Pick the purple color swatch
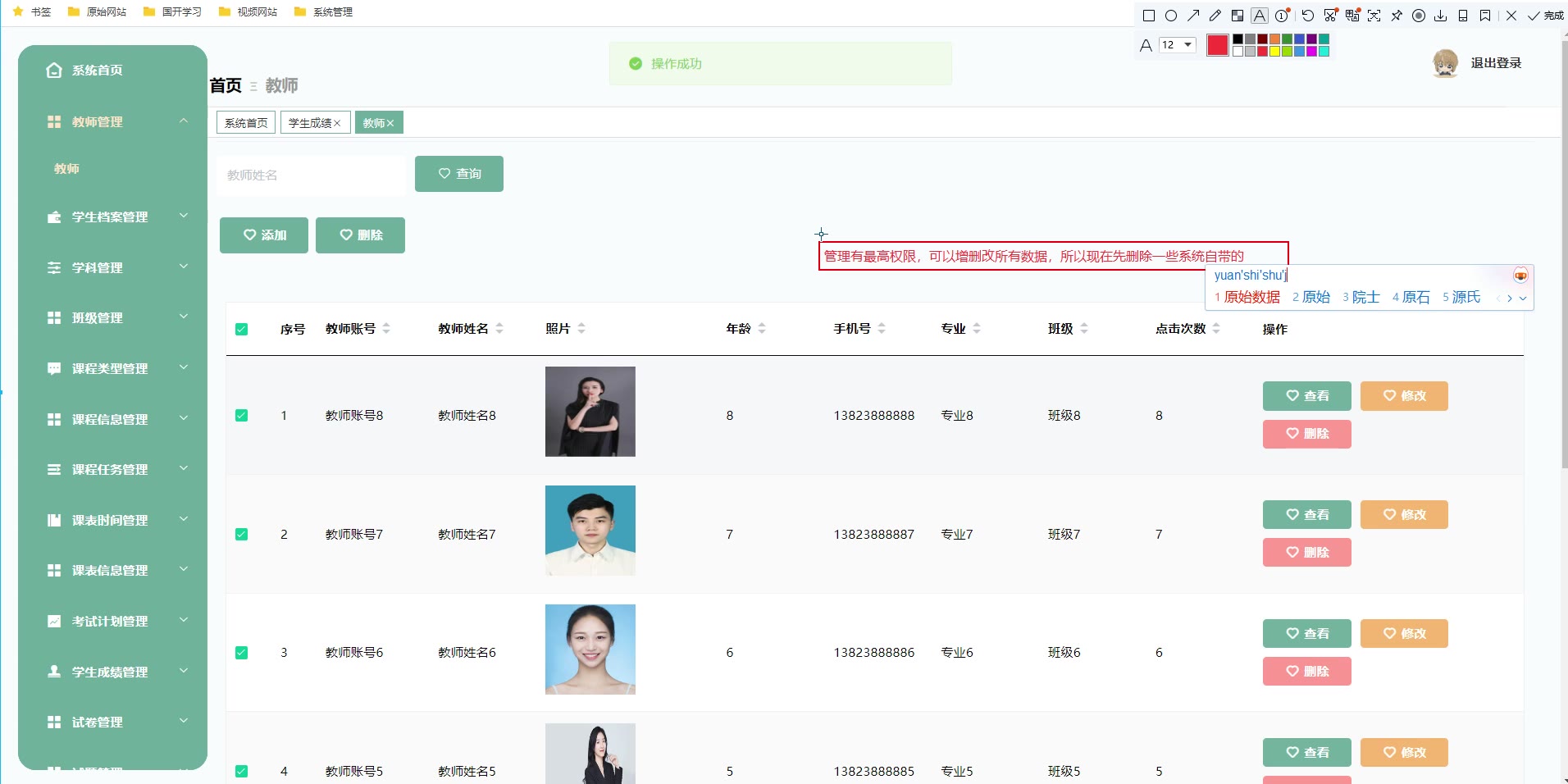Screen dimensions: 1568x784 [x=1311, y=39]
